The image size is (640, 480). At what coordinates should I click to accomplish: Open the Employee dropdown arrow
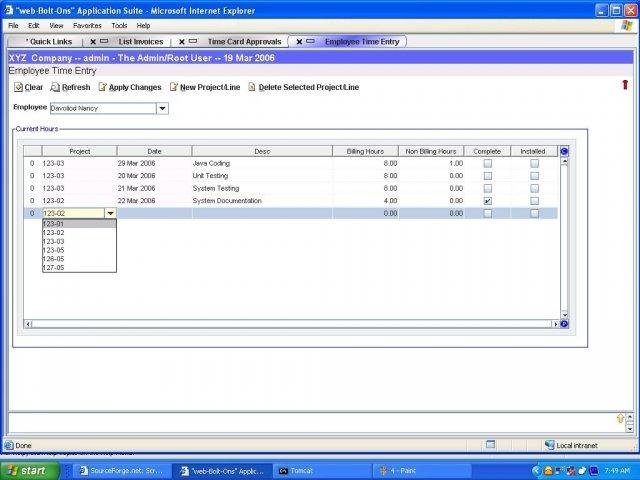pyautogui.click(x=162, y=108)
